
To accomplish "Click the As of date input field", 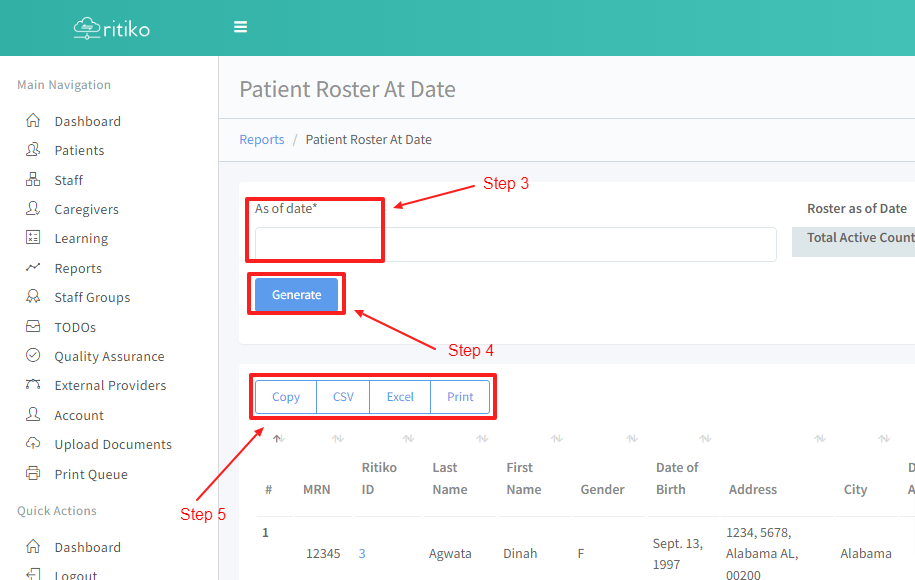I will tap(515, 244).
